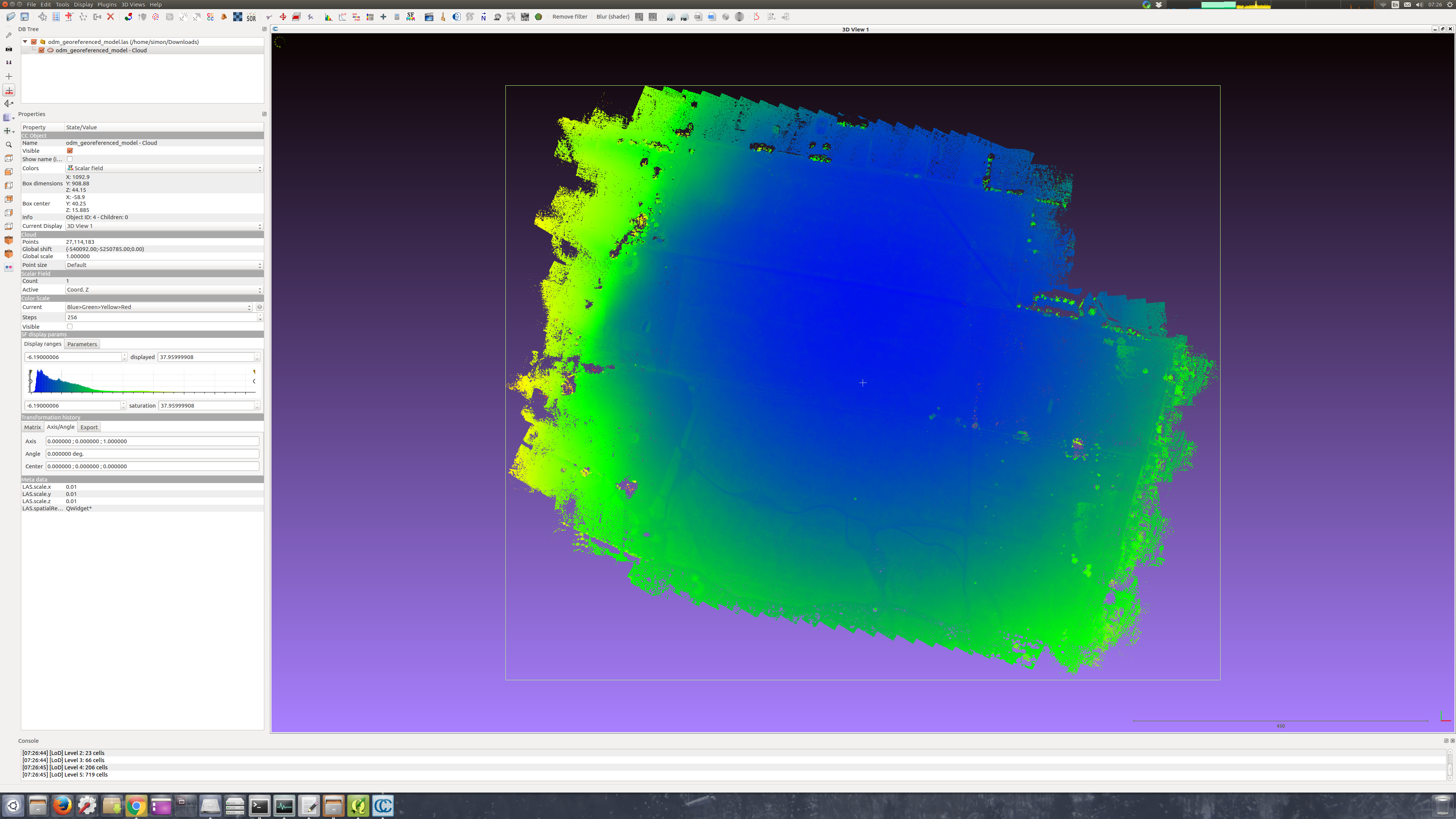The width and height of the screenshot is (1456, 819).
Task: Open the Display menu
Action: [84, 4]
